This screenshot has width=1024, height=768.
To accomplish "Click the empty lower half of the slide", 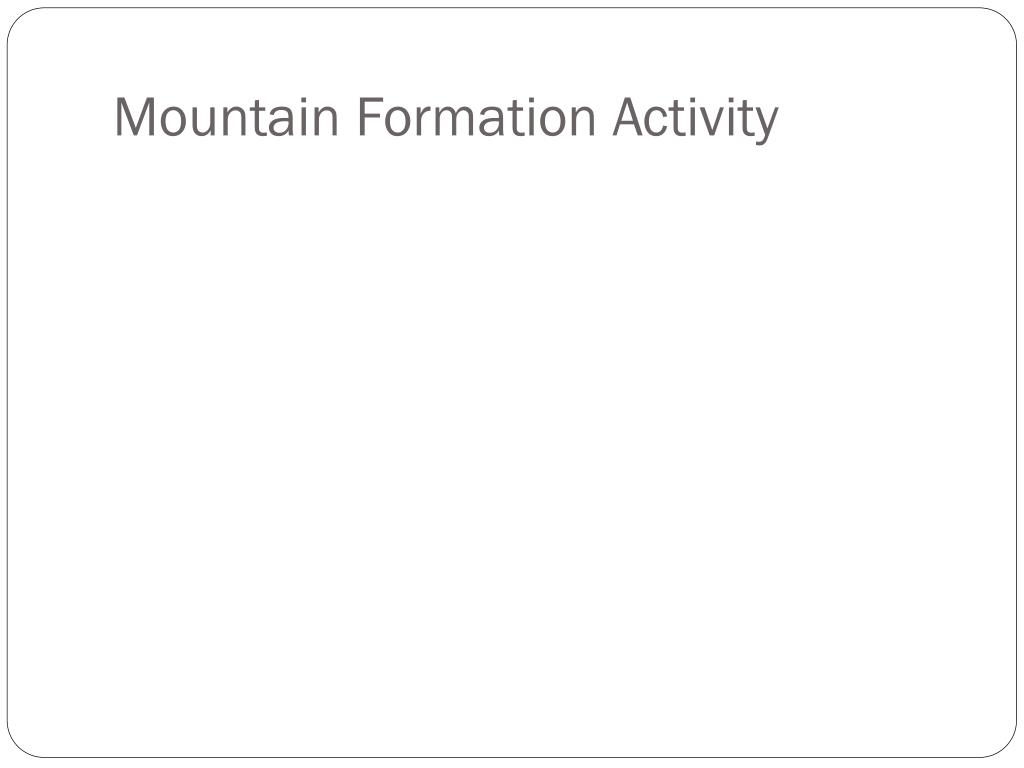I will click(x=512, y=600).
